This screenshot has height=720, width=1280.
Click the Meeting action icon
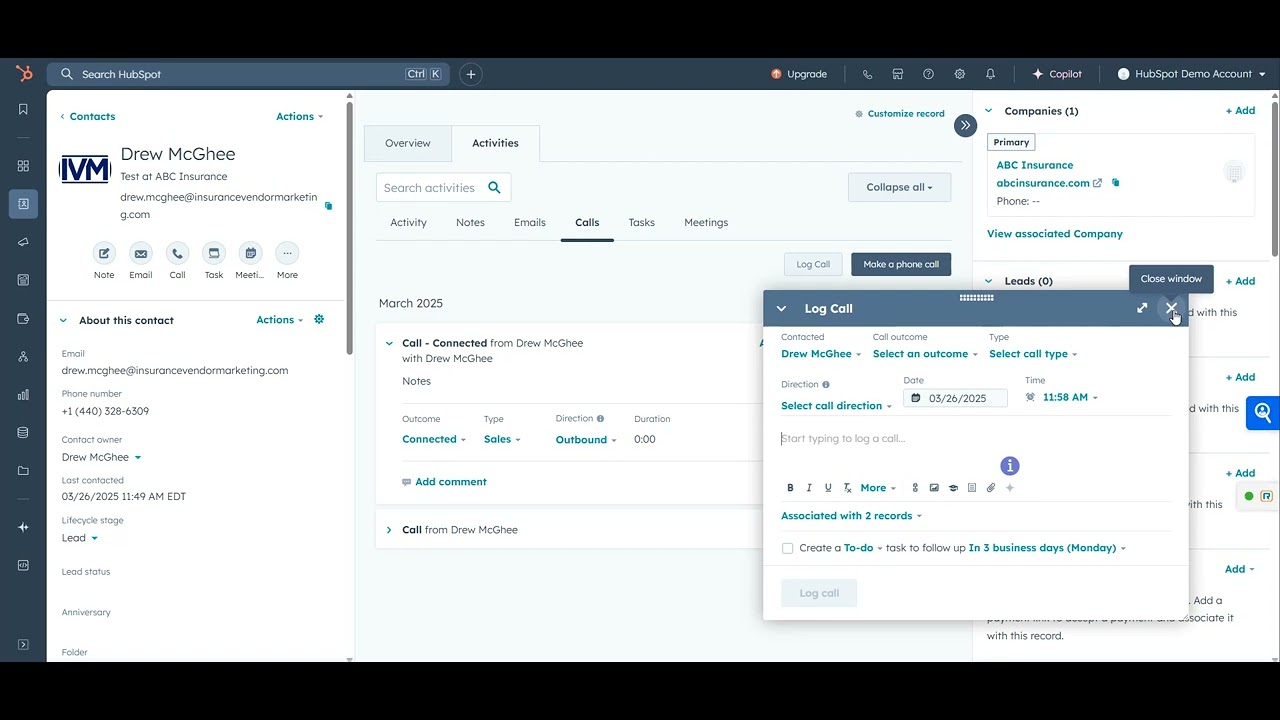[251, 254]
